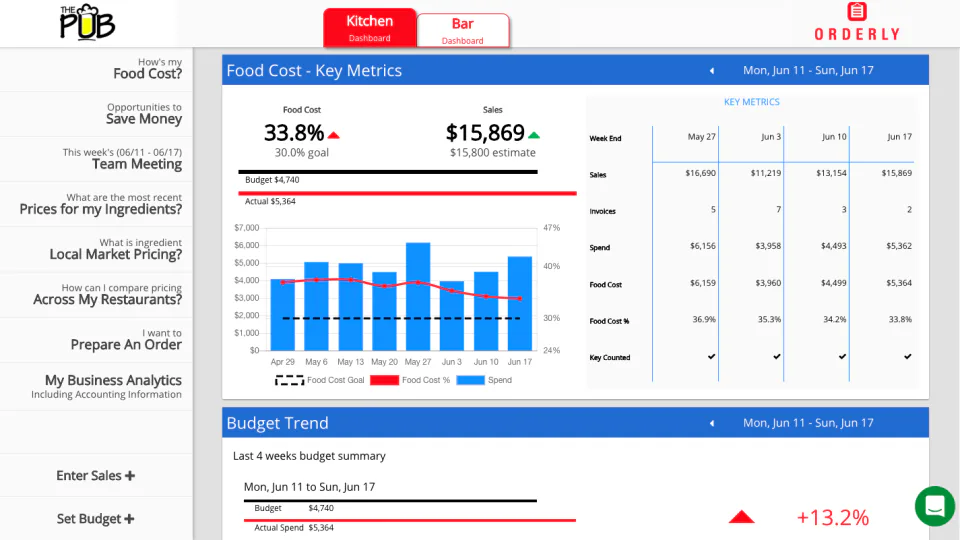Click Key Counted checkmark for May 27
The image size is (960, 540).
pos(711,356)
